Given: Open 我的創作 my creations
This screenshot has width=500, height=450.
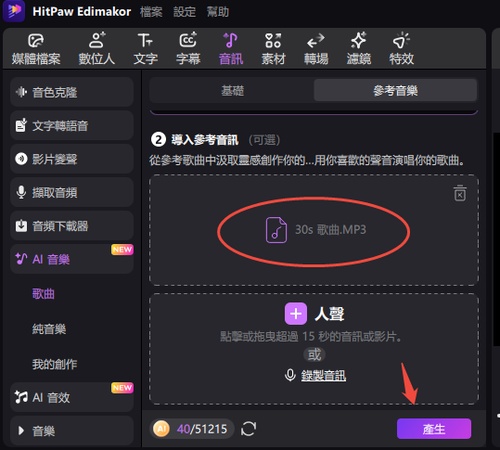Looking at the screenshot, I should (x=55, y=364).
